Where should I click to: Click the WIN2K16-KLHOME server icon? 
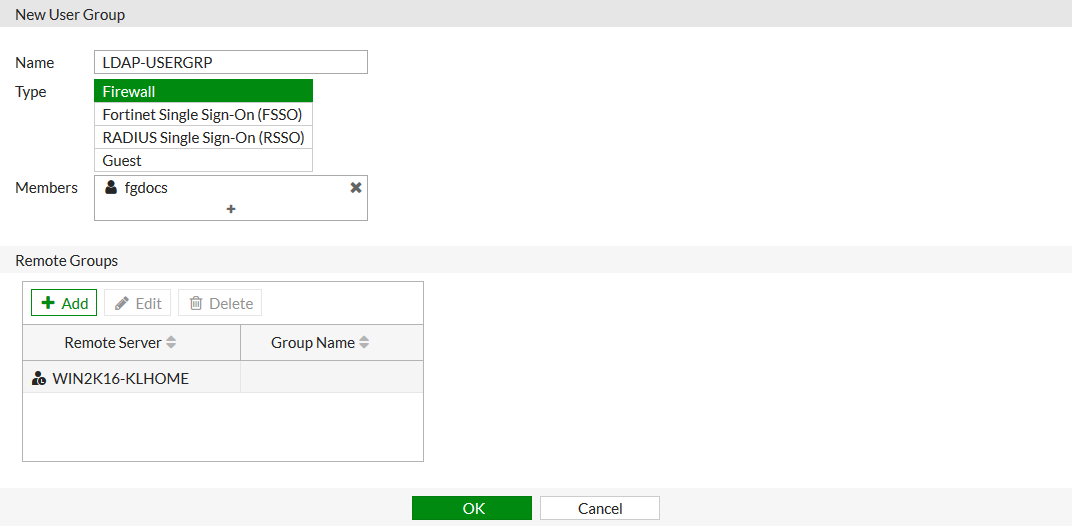(39, 378)
